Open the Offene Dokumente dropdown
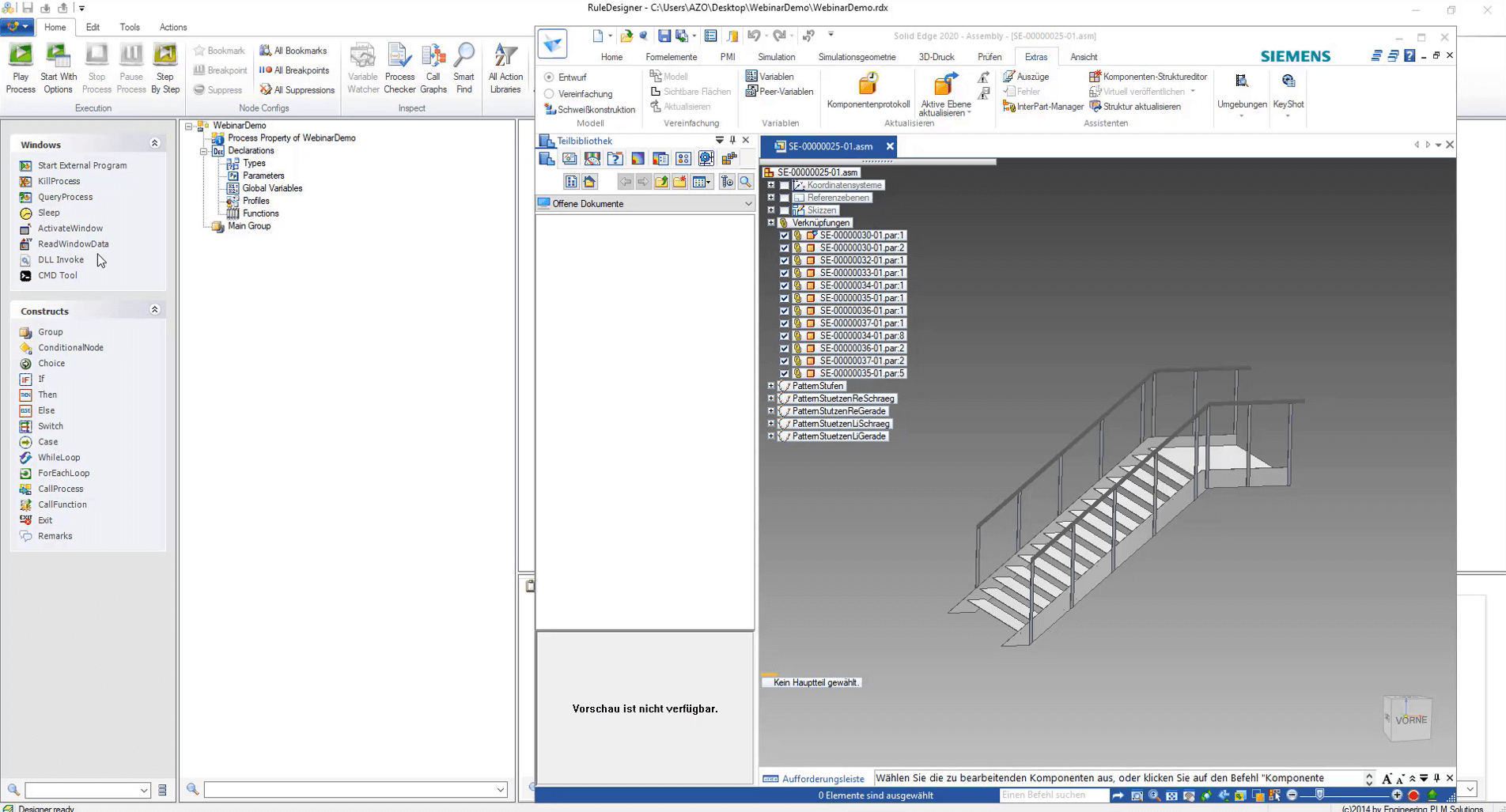 [747, 203]
